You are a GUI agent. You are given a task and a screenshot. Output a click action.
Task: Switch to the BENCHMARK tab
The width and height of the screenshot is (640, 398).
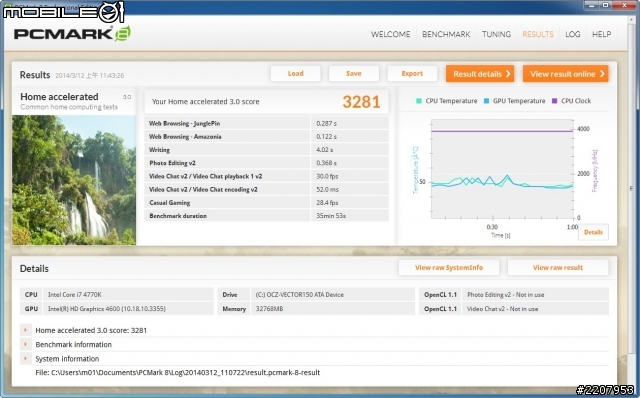pos(446,34)
